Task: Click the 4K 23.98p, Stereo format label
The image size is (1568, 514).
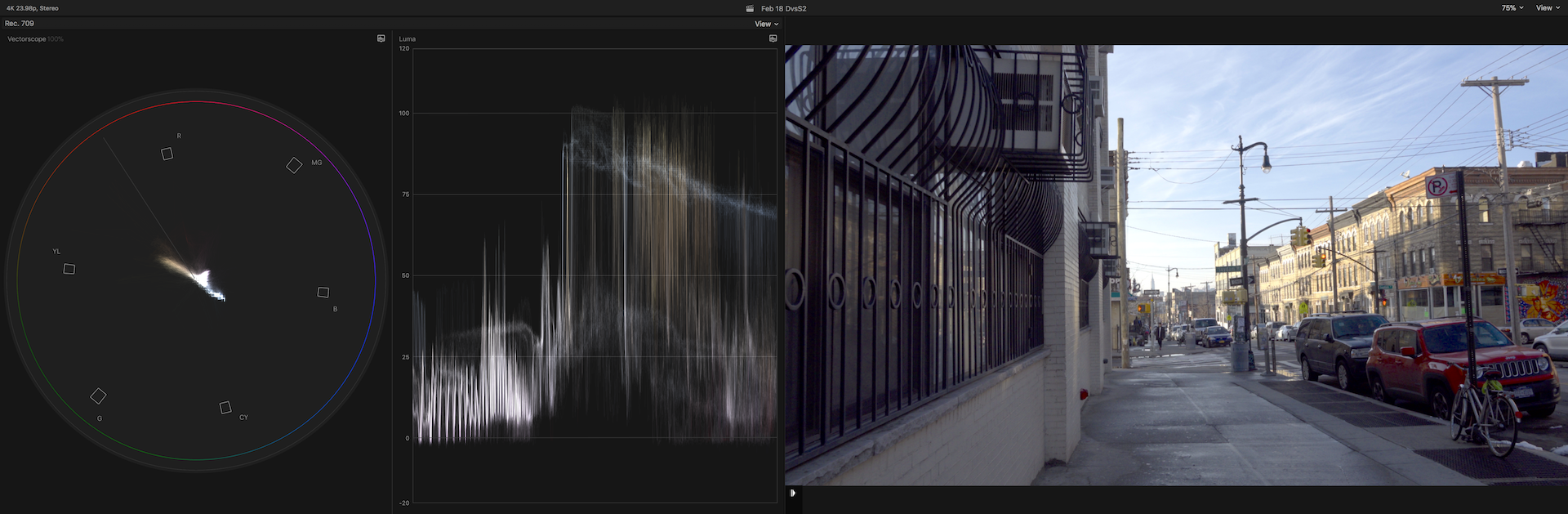Action: coord(33,8)
